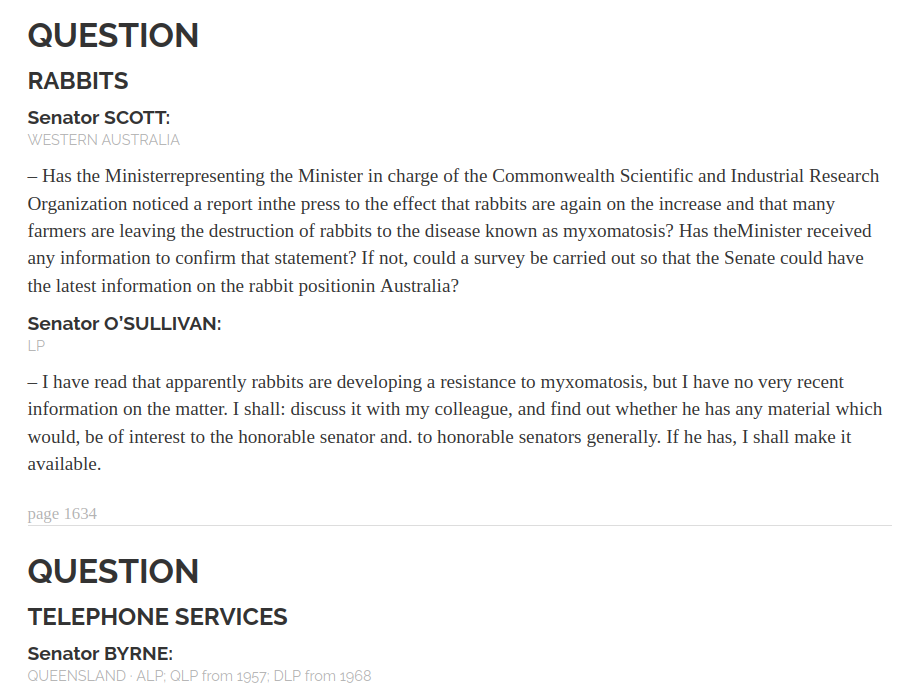Click the second QUESTION heading
Screen dimensions: 919x689
pyautogui.click(x=113, y=571)
